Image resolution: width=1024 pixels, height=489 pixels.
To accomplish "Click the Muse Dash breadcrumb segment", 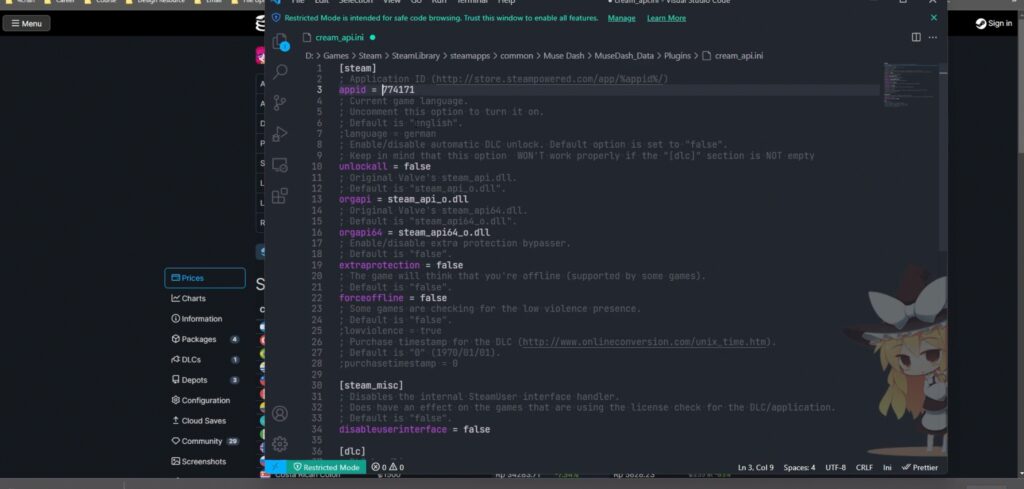I will click(564, 55).
